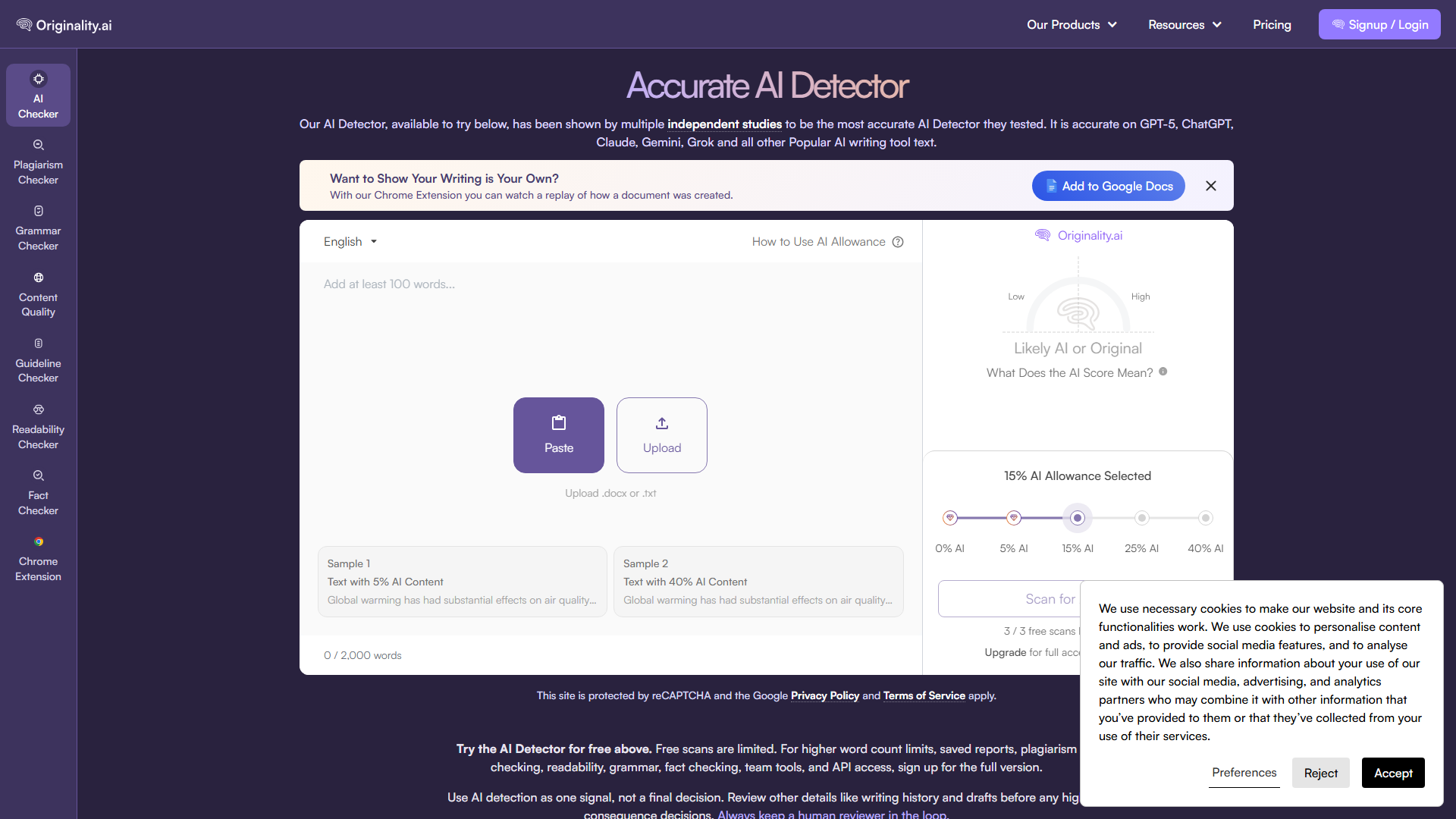Select the 5% AI allowance option
The height and width of the screenshot is (819, 1456).
[1014, 518]
